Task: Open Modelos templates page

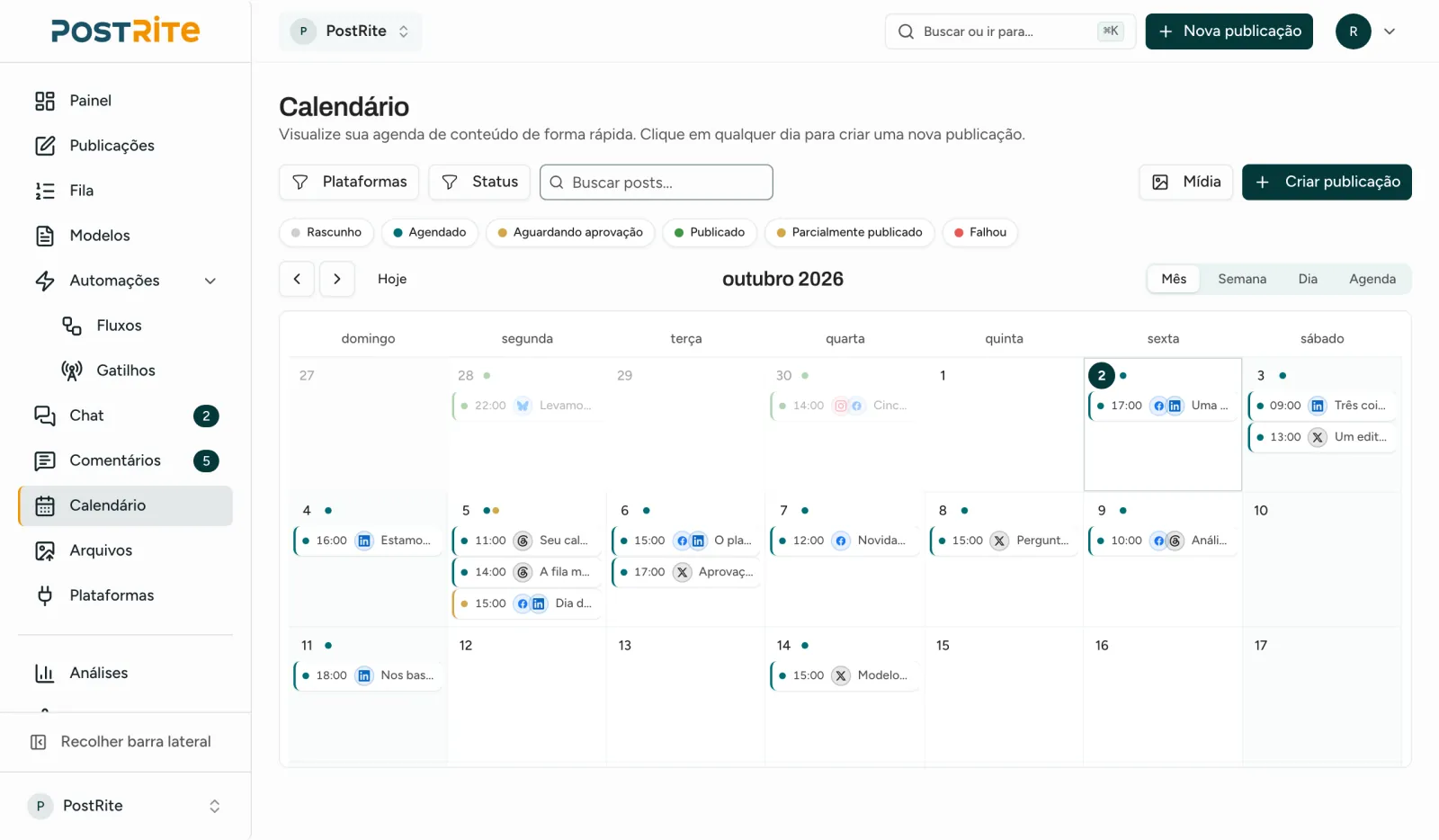Action: tap(125, 236)
